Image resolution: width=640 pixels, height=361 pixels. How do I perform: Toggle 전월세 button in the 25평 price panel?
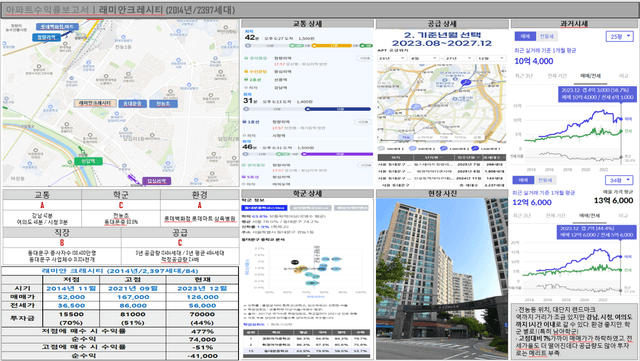(x=547, y=36)
